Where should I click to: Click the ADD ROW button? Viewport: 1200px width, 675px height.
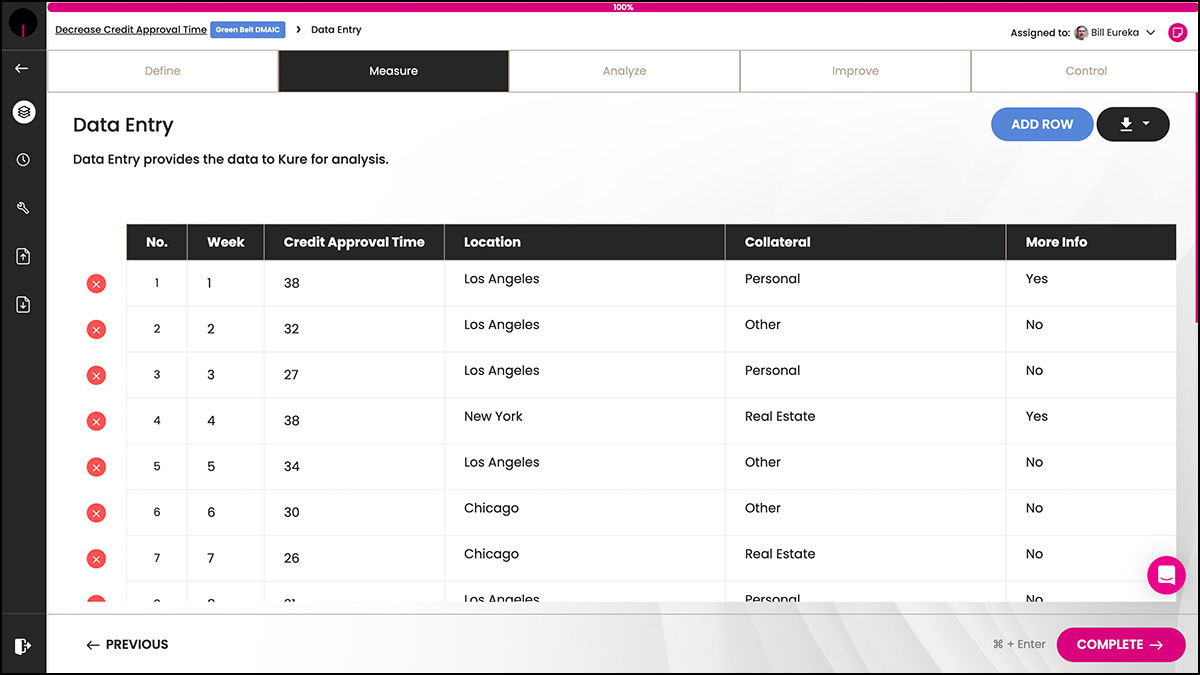[1042, 124]
